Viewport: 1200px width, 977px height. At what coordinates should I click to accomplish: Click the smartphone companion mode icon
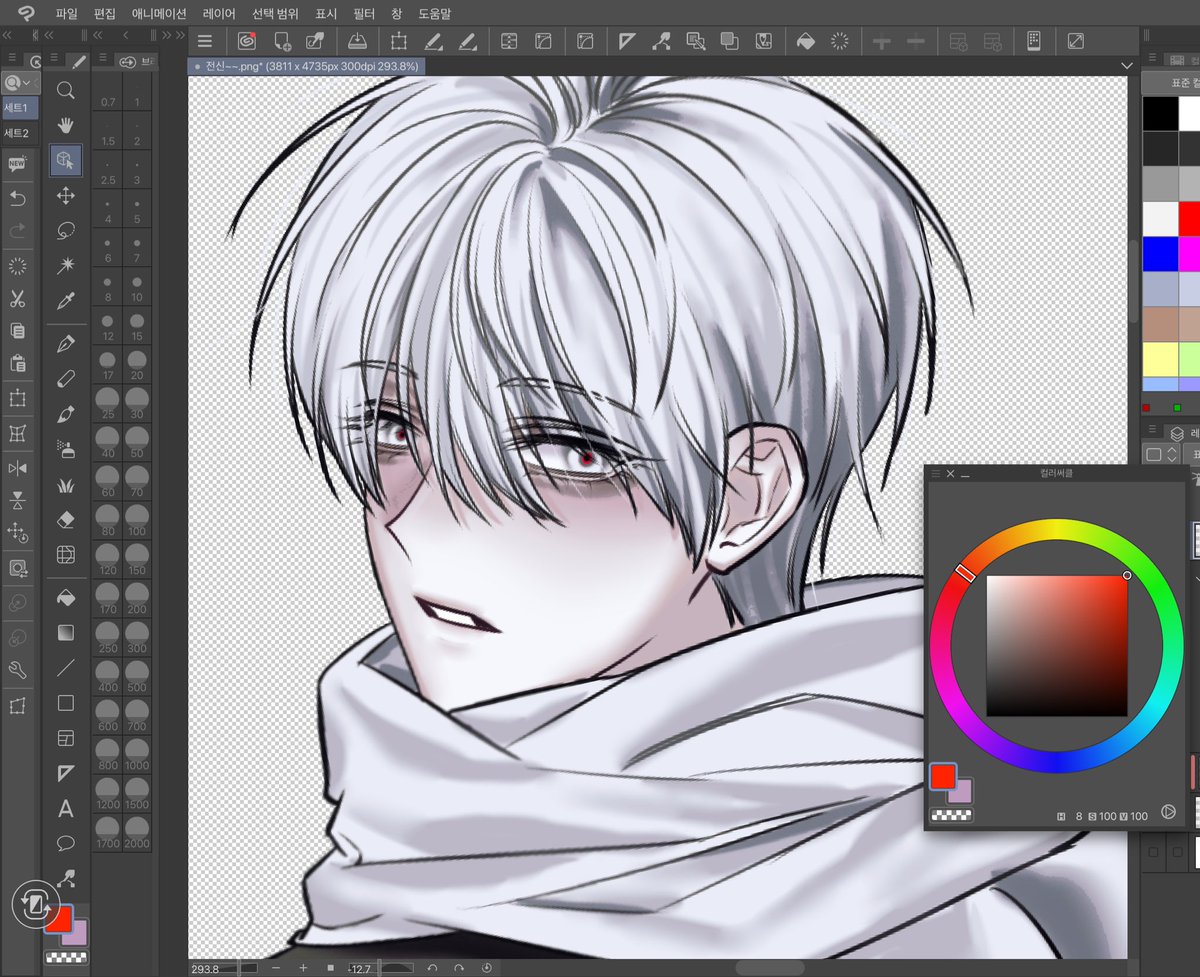(x=1034, y=41)
